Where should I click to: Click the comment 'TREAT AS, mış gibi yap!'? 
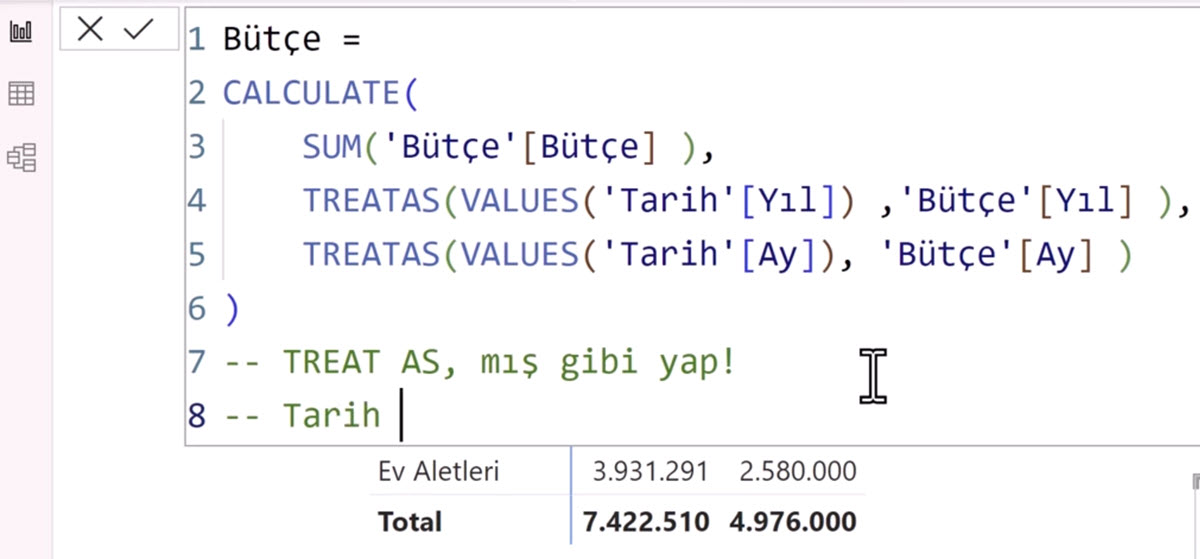click(509, 361)
